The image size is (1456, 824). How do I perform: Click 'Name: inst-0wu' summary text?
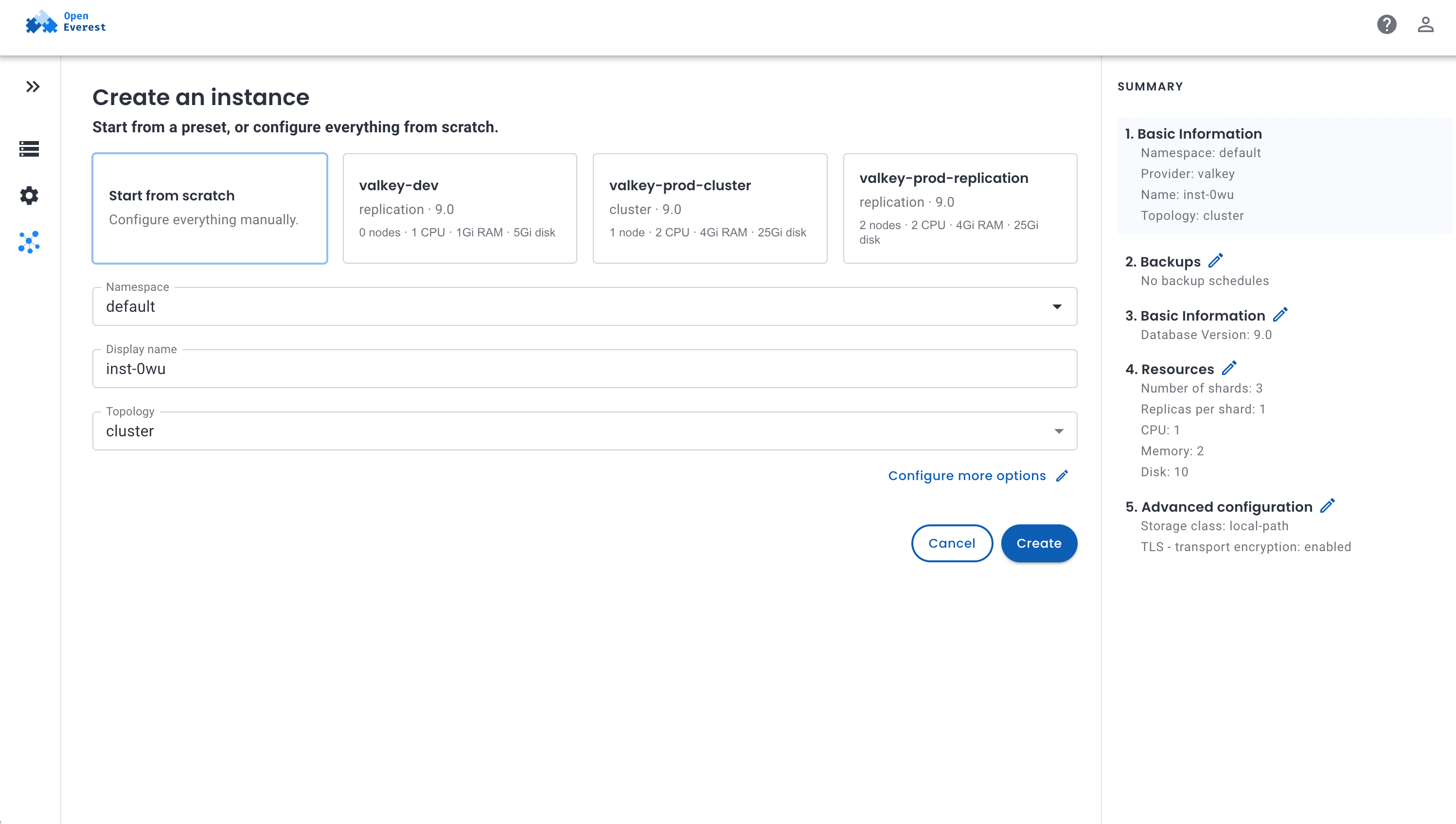[1187, 195]
